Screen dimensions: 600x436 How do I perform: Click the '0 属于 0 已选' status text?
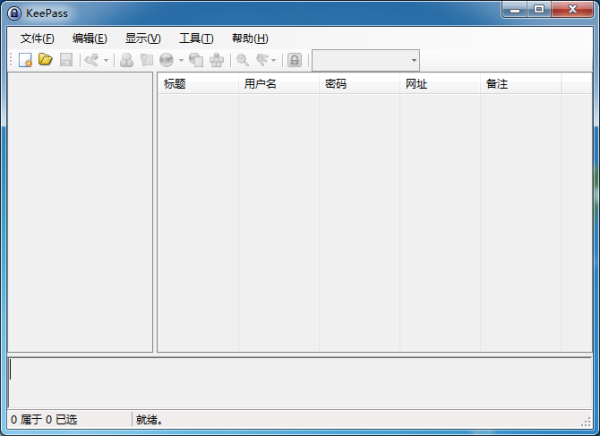pyautogui.click(x=44, y=420)
